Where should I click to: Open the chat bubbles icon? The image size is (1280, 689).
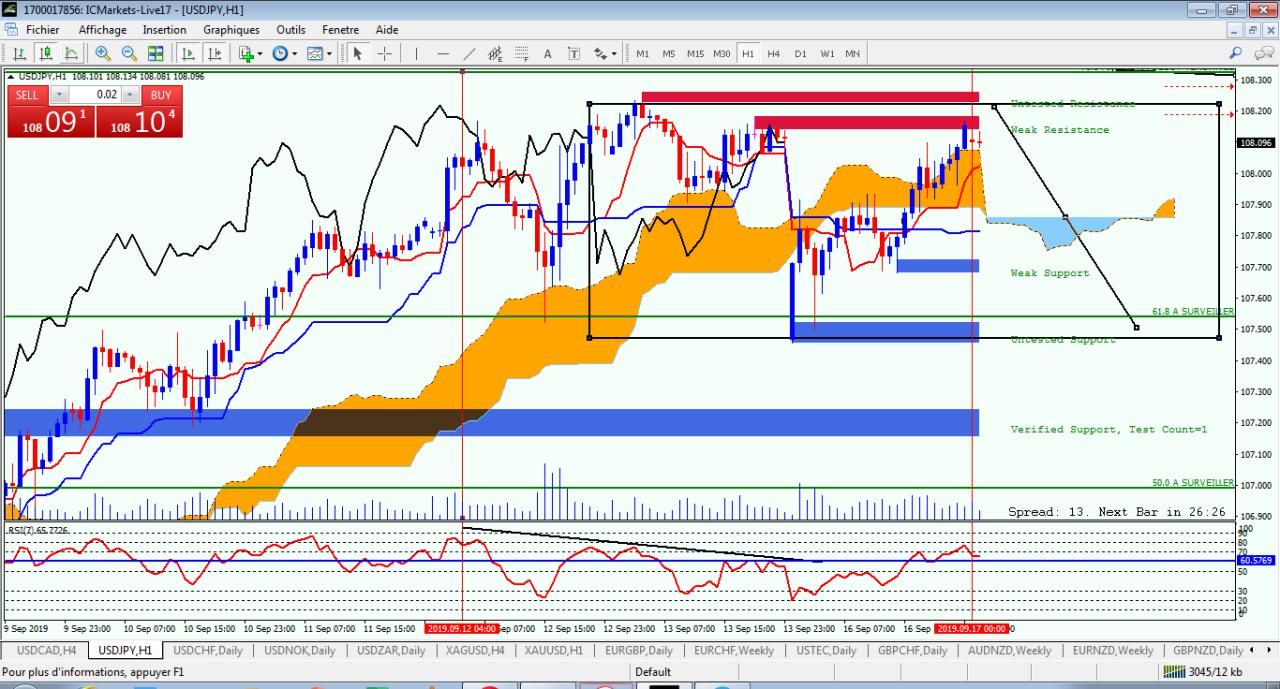click(x=1262, y=53)
